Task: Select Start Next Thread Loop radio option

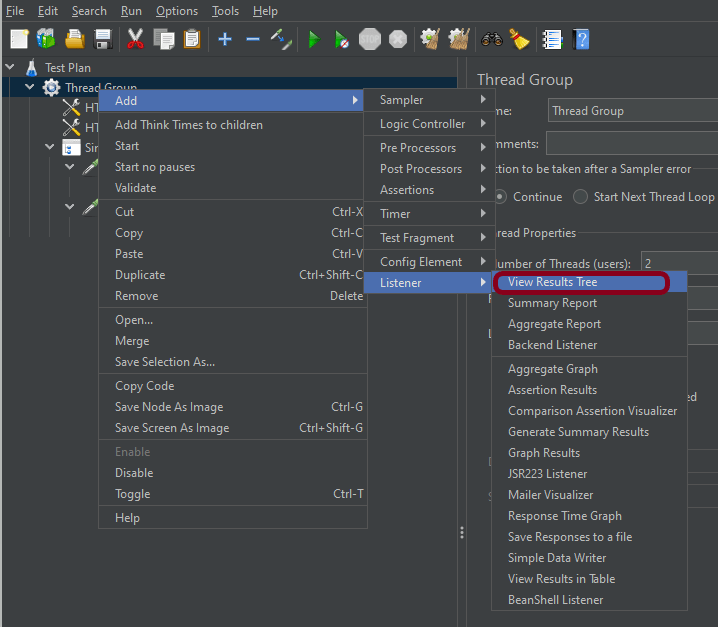Action: click(581, 197)
